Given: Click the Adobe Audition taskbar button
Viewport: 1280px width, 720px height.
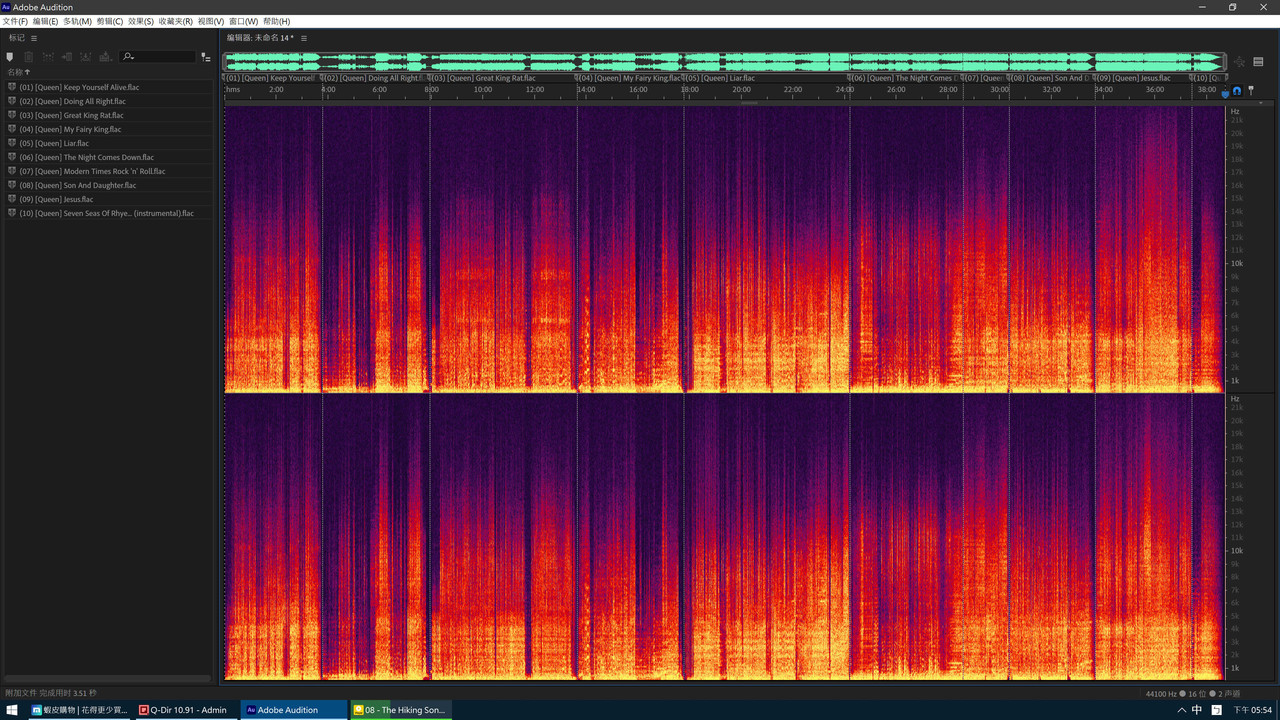Looking at the screenshot, I should [x=292, y=710].
